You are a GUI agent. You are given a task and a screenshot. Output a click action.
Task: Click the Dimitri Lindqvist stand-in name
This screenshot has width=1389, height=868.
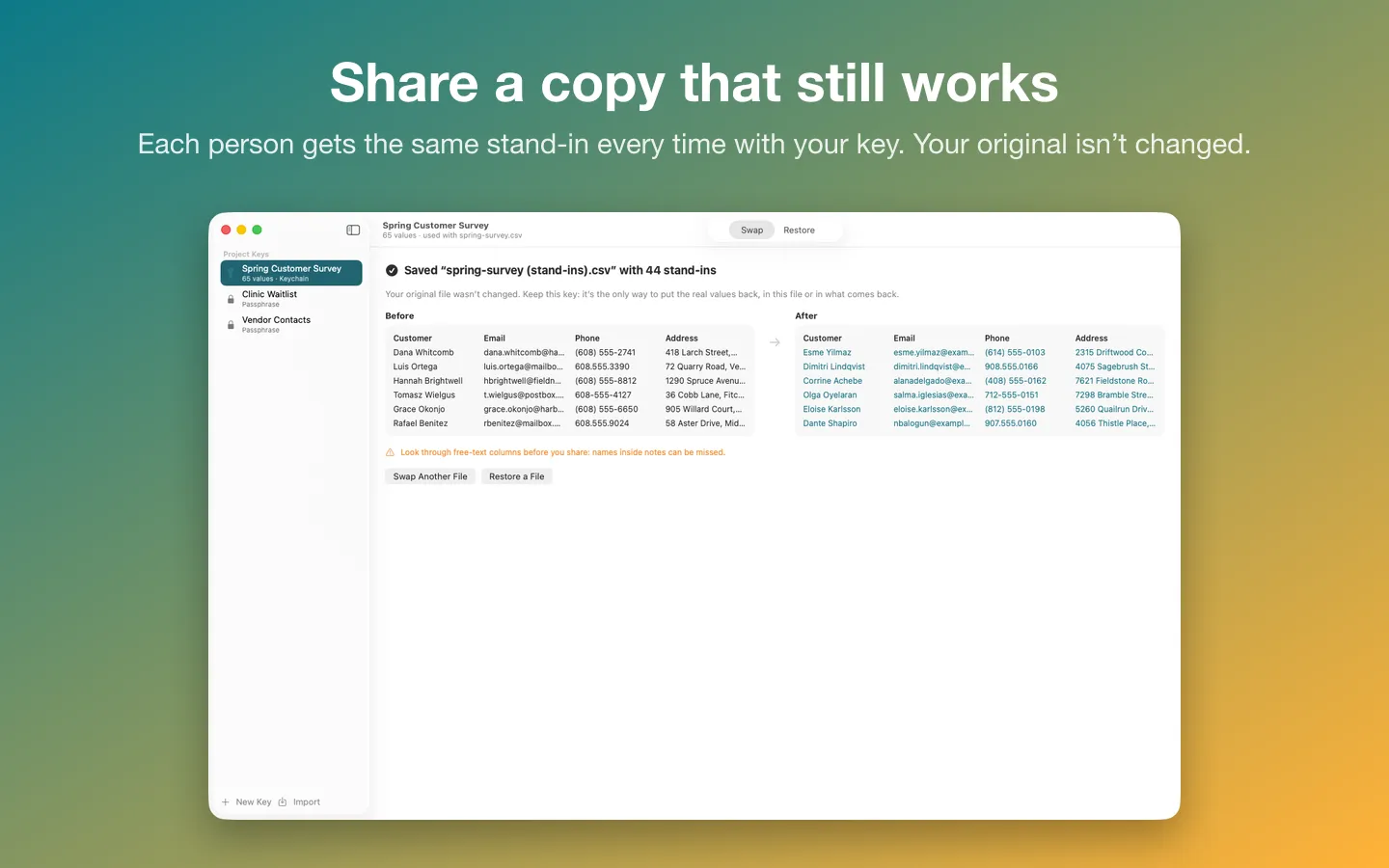point(833,367)
